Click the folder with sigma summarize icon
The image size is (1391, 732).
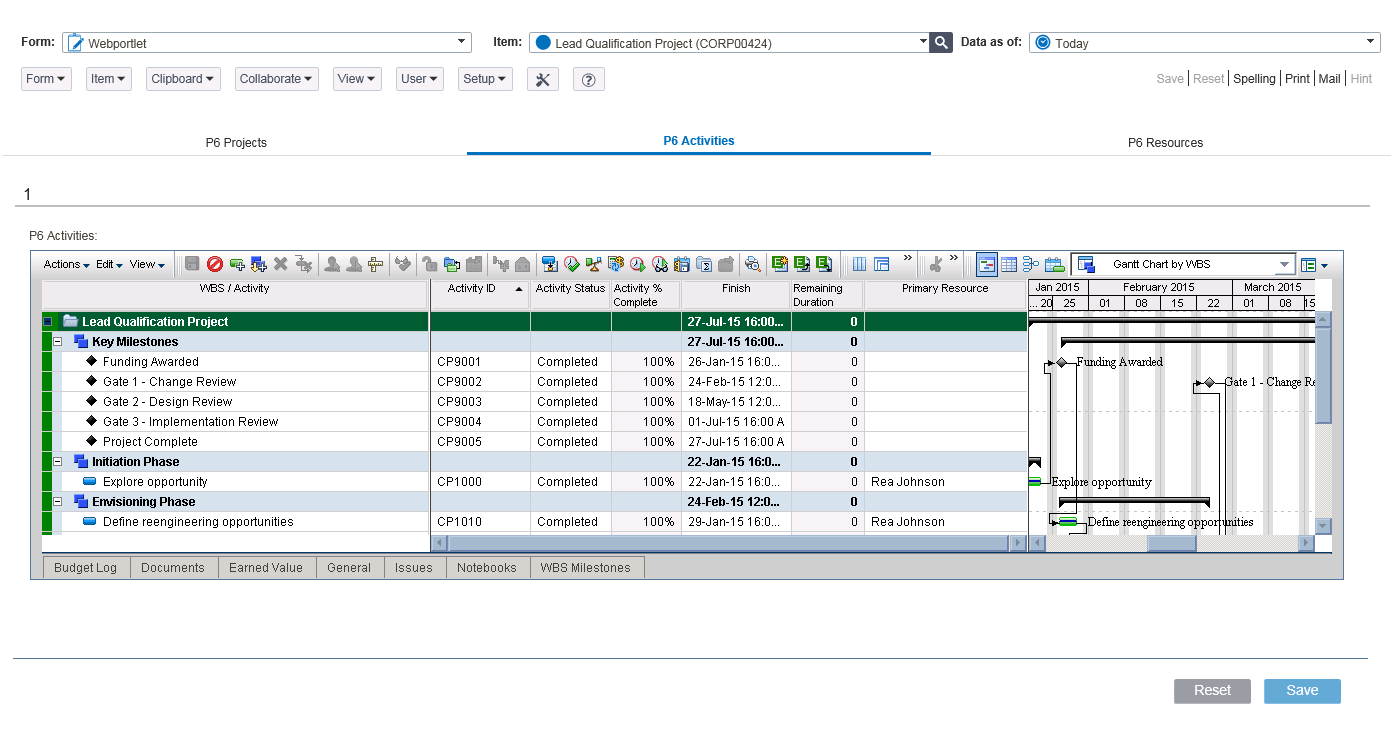click(x=704, y=264)
